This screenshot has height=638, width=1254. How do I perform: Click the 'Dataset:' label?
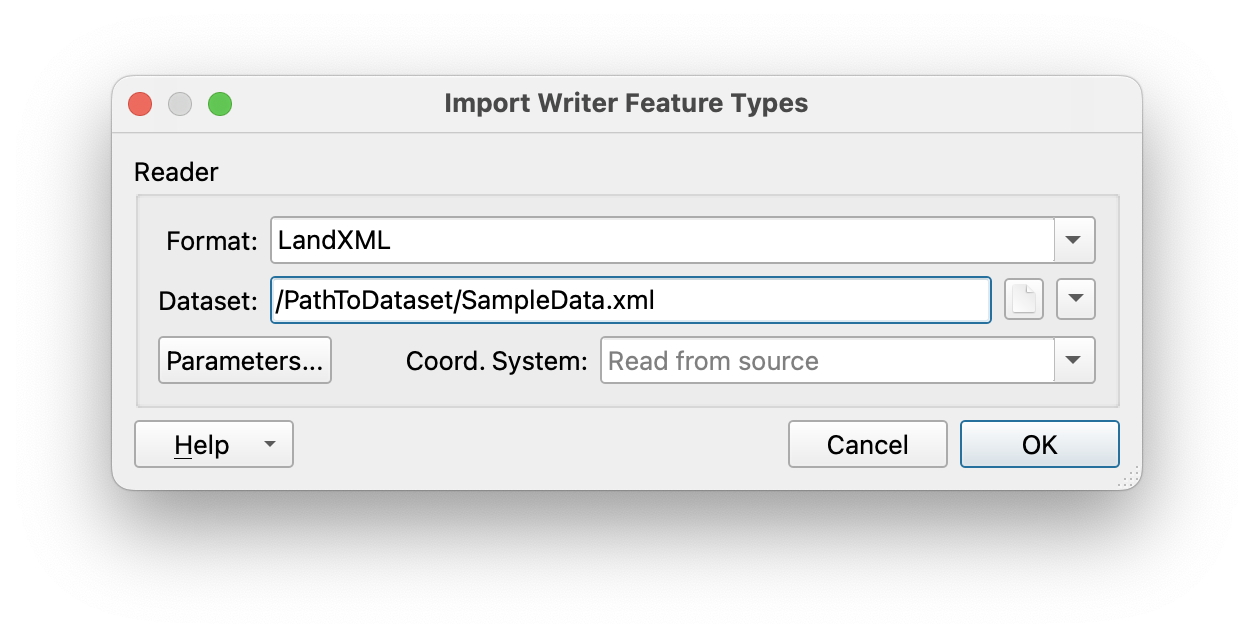click(209, 300)
